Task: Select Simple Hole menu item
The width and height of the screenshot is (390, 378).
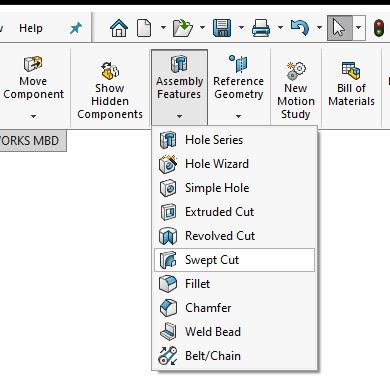Action: (234, 188)
